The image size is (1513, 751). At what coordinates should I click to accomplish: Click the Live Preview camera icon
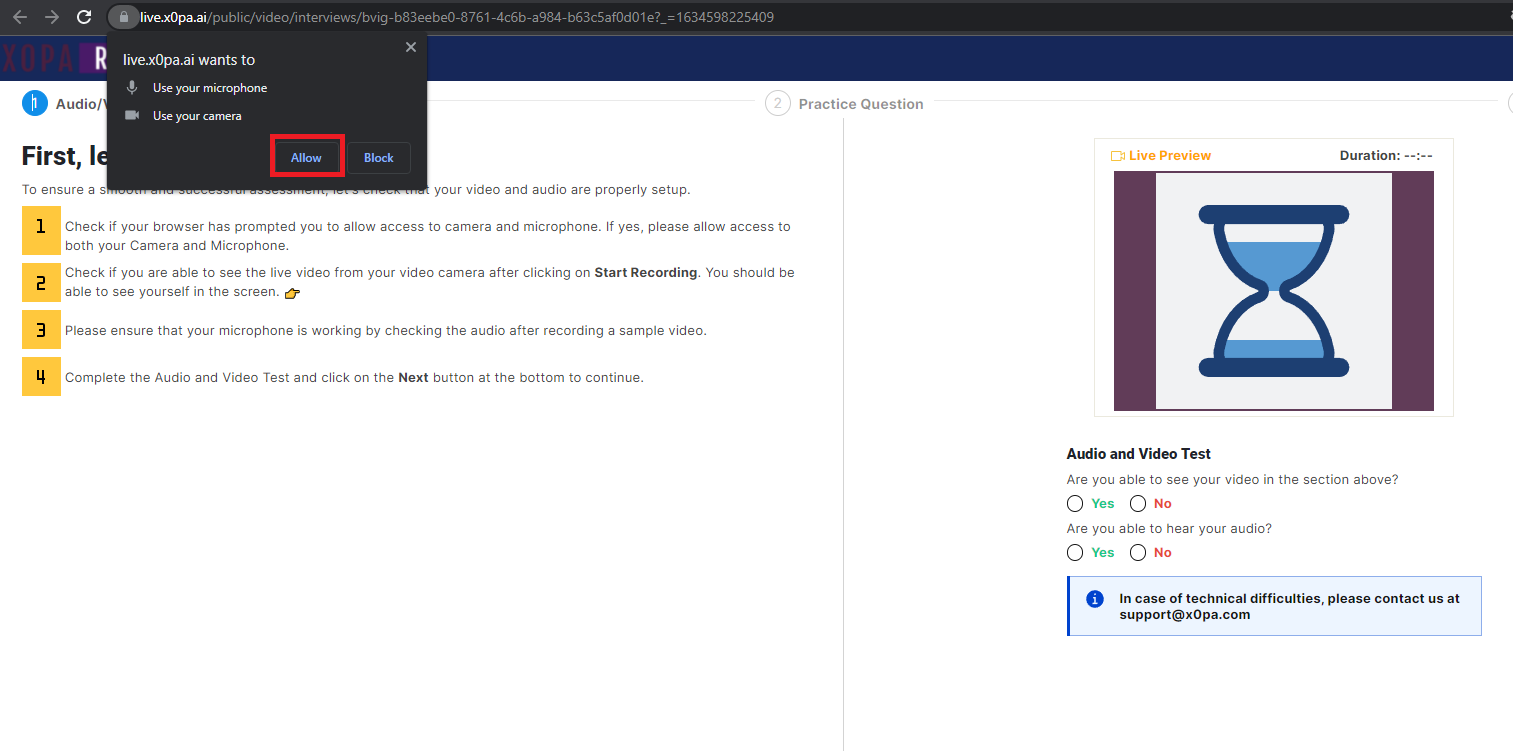click(x=1118, y=156)
